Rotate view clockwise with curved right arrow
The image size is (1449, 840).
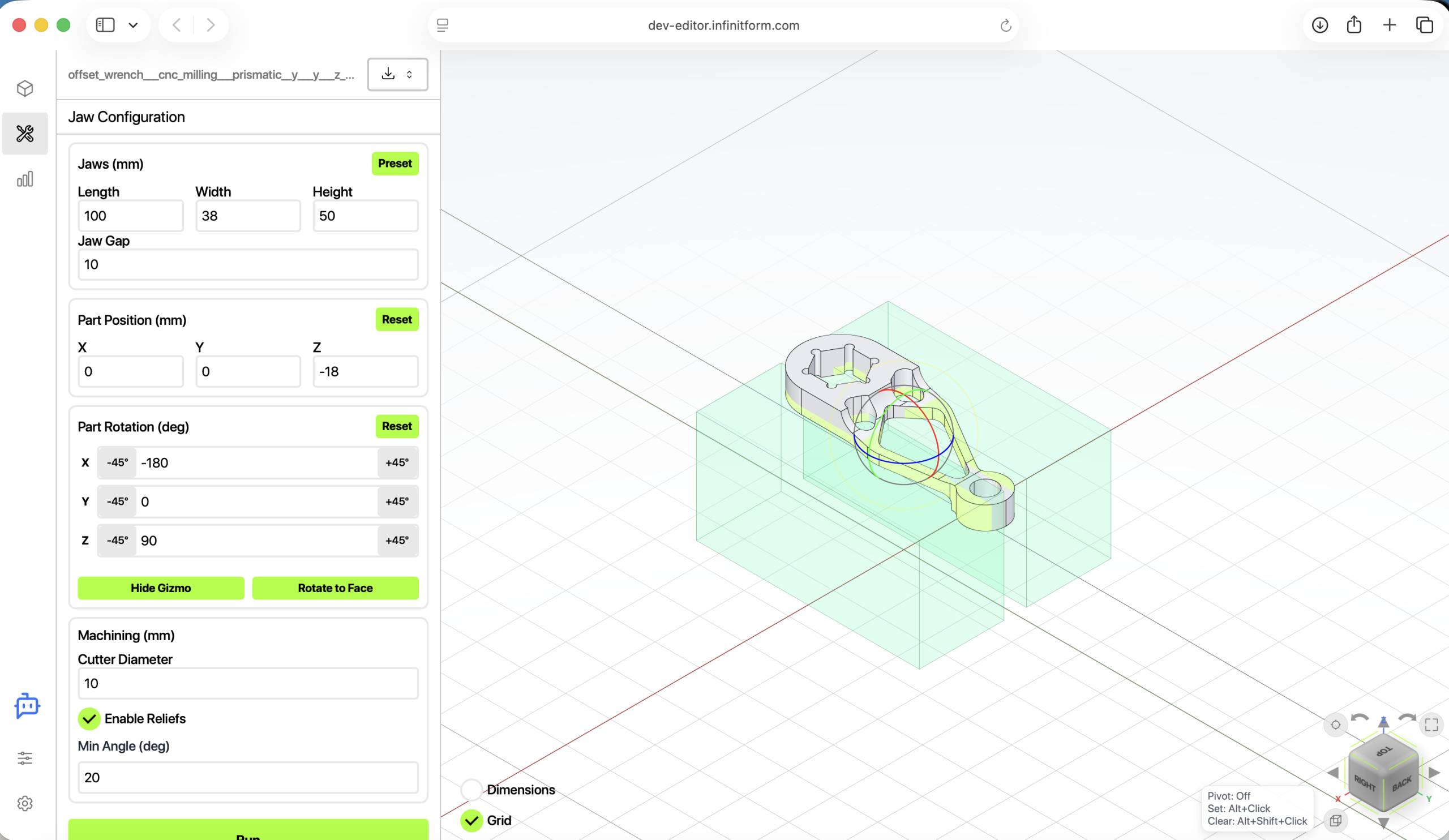[1407, 718]
